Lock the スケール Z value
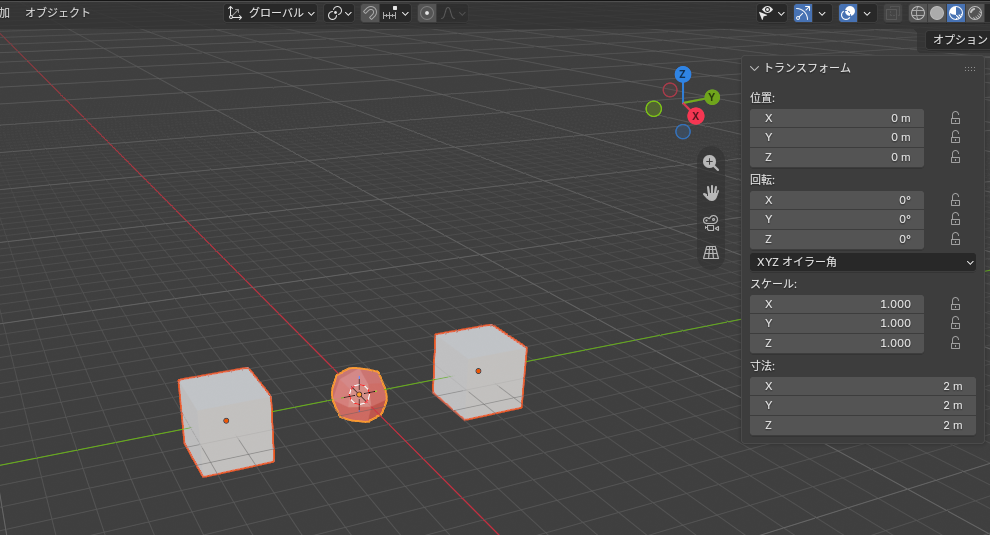 click(x=955, y=344)
